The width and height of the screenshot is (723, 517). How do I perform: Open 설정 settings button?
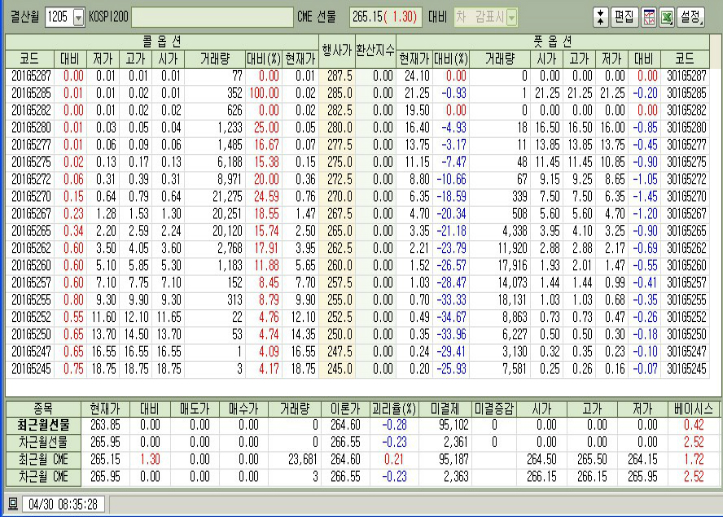pos(691,17)
